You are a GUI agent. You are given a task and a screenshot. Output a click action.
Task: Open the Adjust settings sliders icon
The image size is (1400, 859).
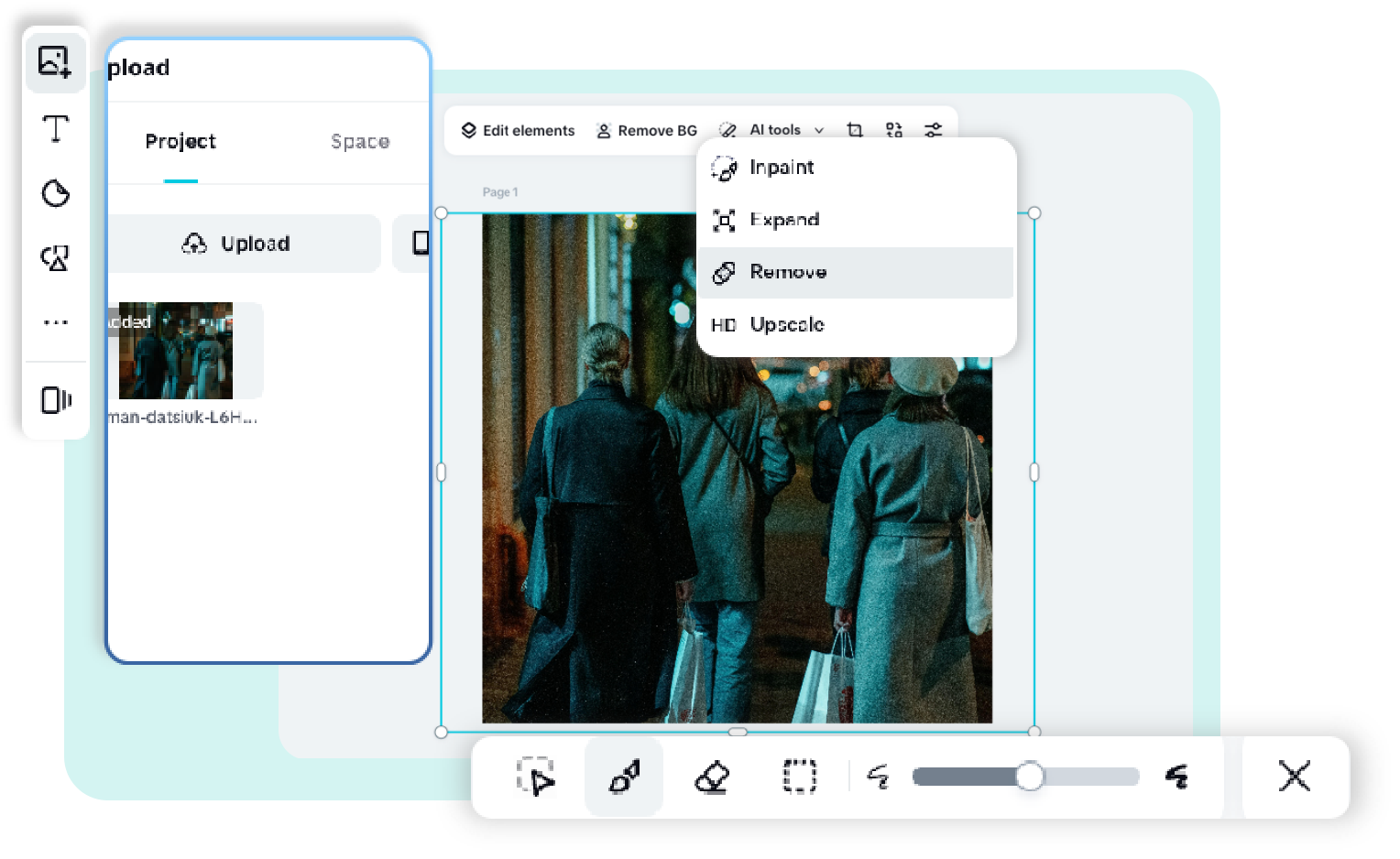933,130
